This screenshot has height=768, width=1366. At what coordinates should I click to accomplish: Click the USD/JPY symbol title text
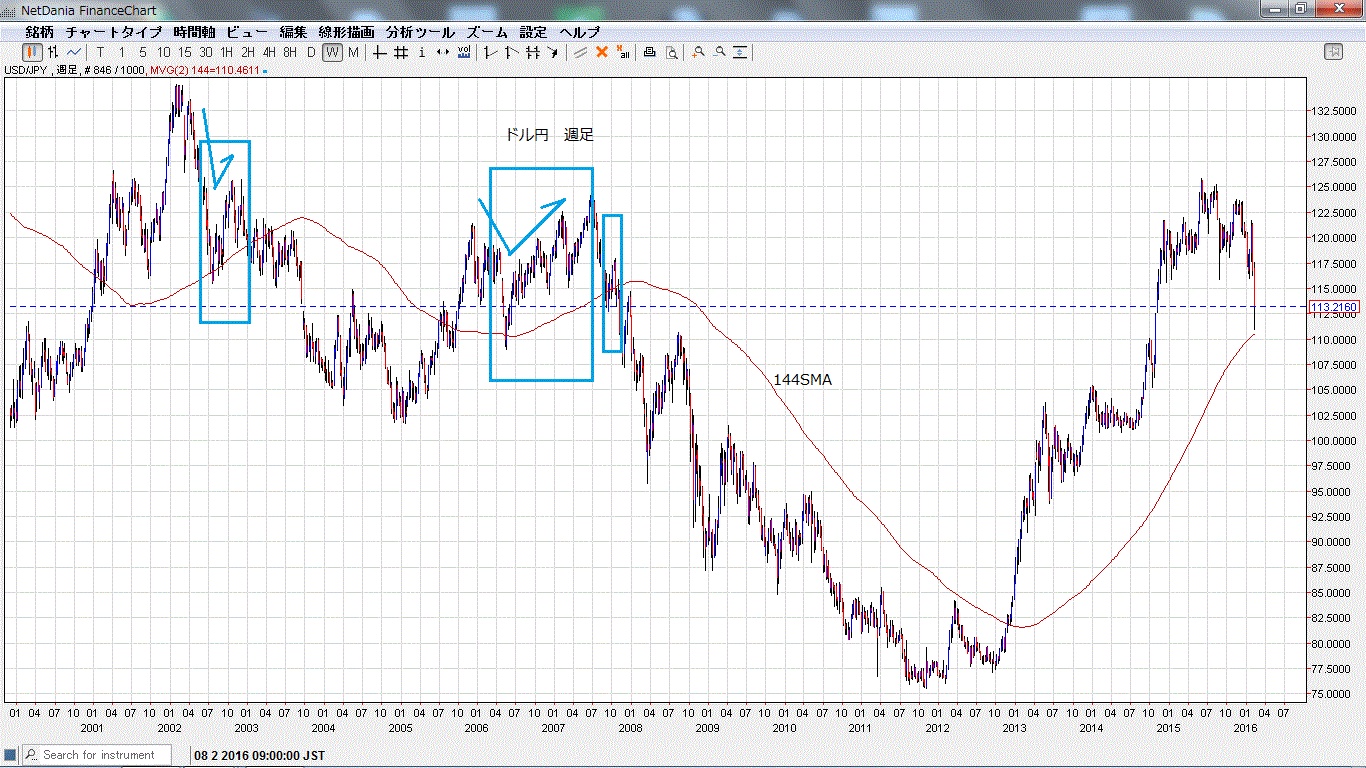pyautogui.click(x=27, y=70)
